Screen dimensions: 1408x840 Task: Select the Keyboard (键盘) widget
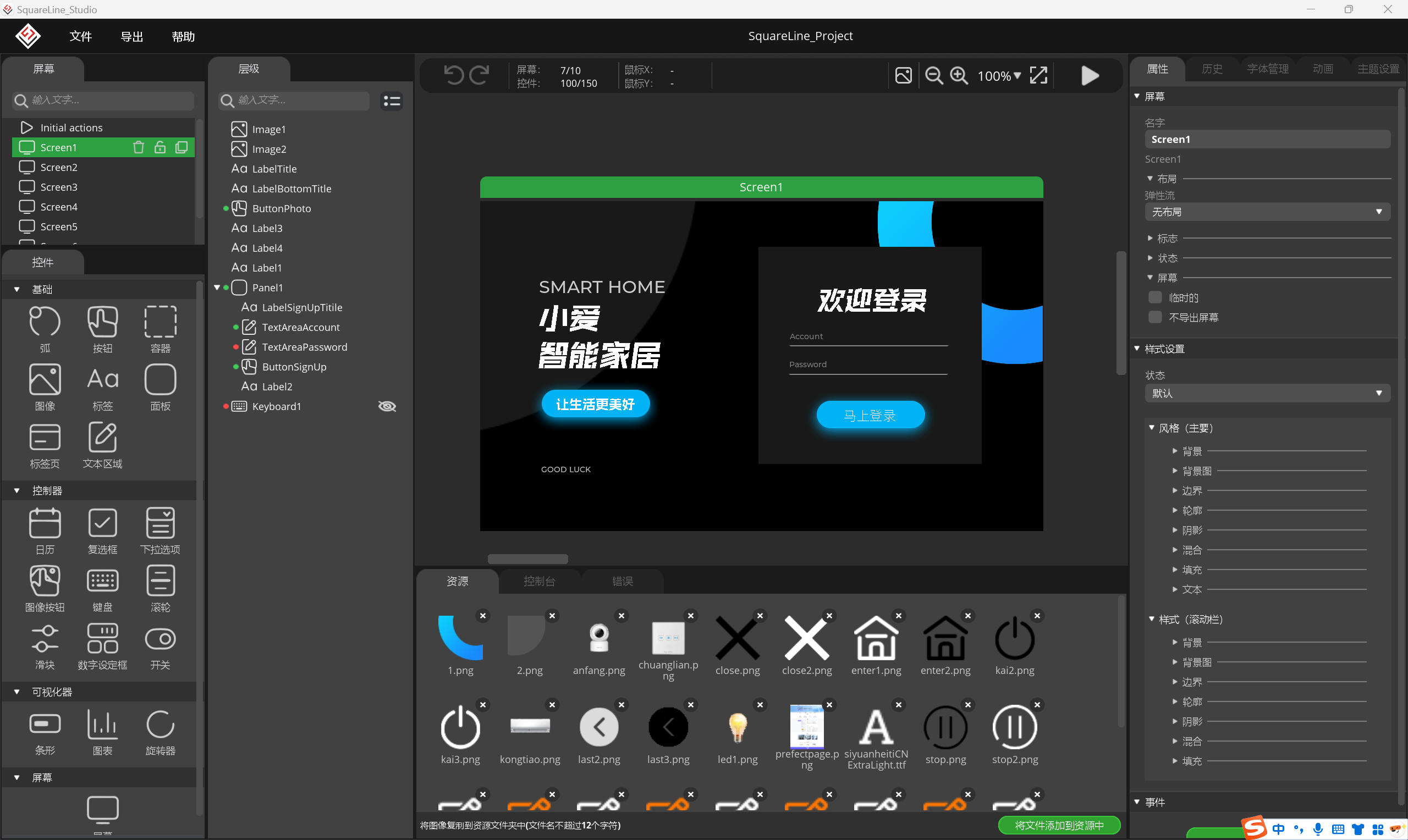[x=102, y=589]
